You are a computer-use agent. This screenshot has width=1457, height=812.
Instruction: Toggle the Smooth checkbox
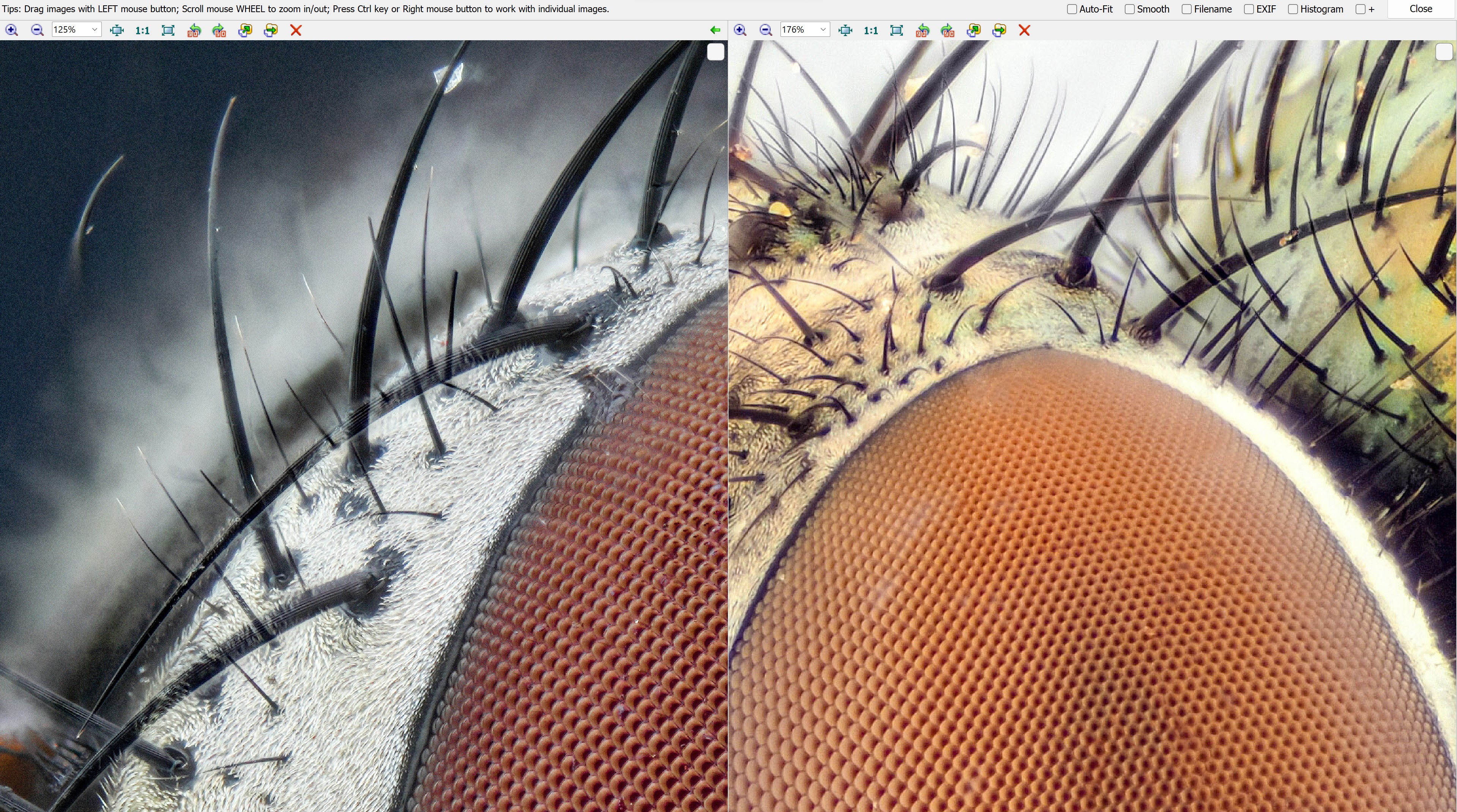1129,9
